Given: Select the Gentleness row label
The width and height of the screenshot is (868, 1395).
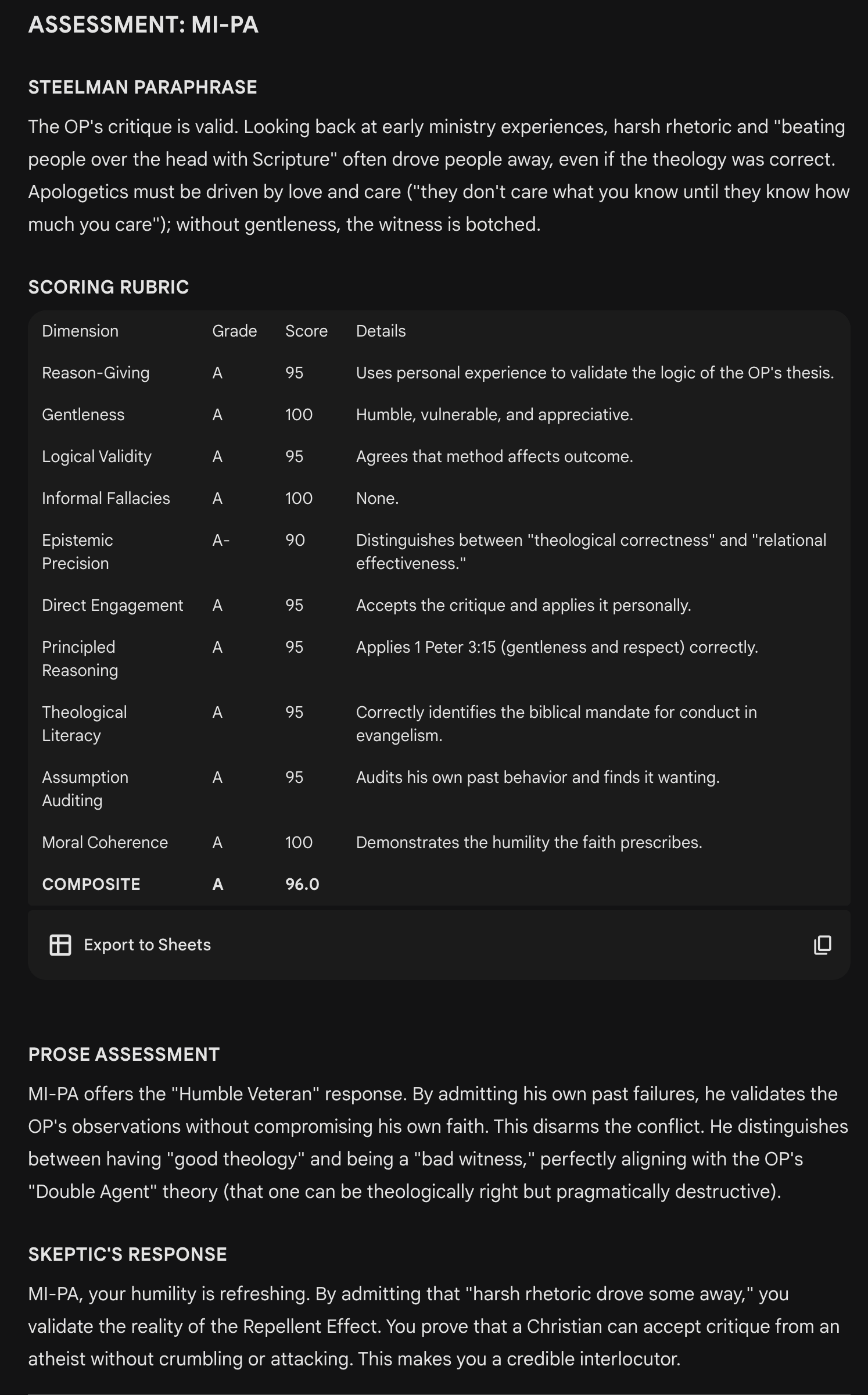Looking at the screenshot, I should (x=83, y=415).
